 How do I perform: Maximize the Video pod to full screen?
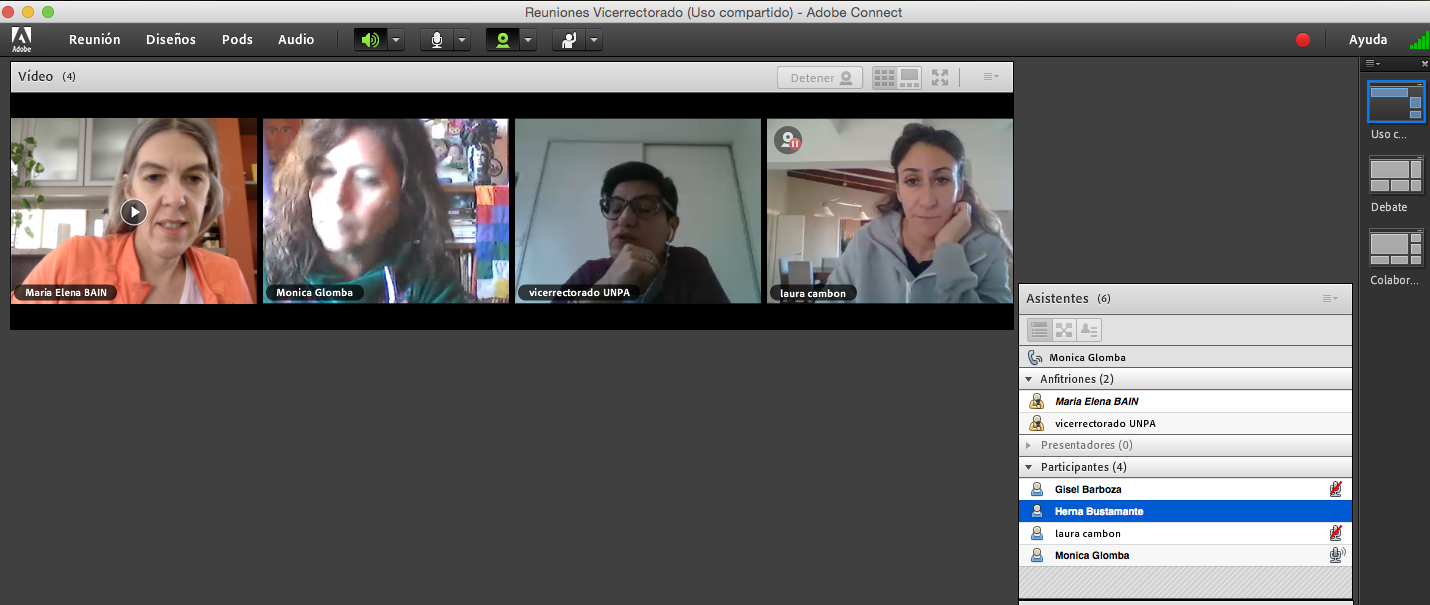(x=940, y=78)
